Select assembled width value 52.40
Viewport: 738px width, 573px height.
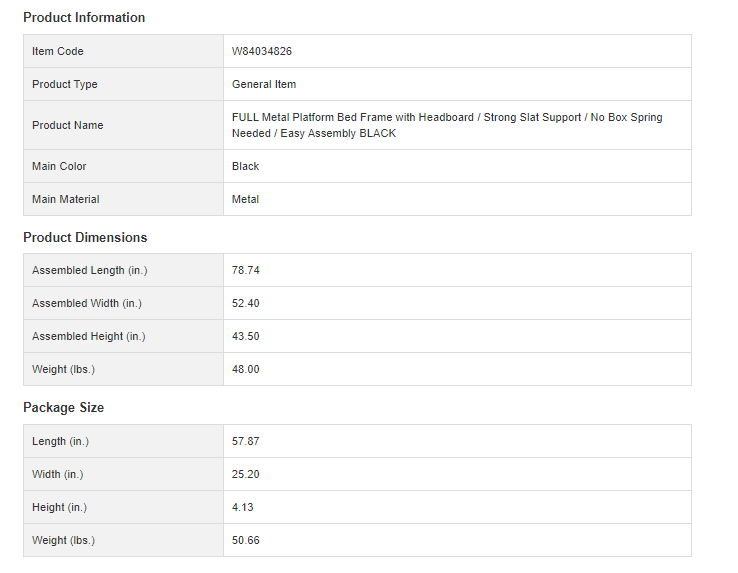point(246,303)
